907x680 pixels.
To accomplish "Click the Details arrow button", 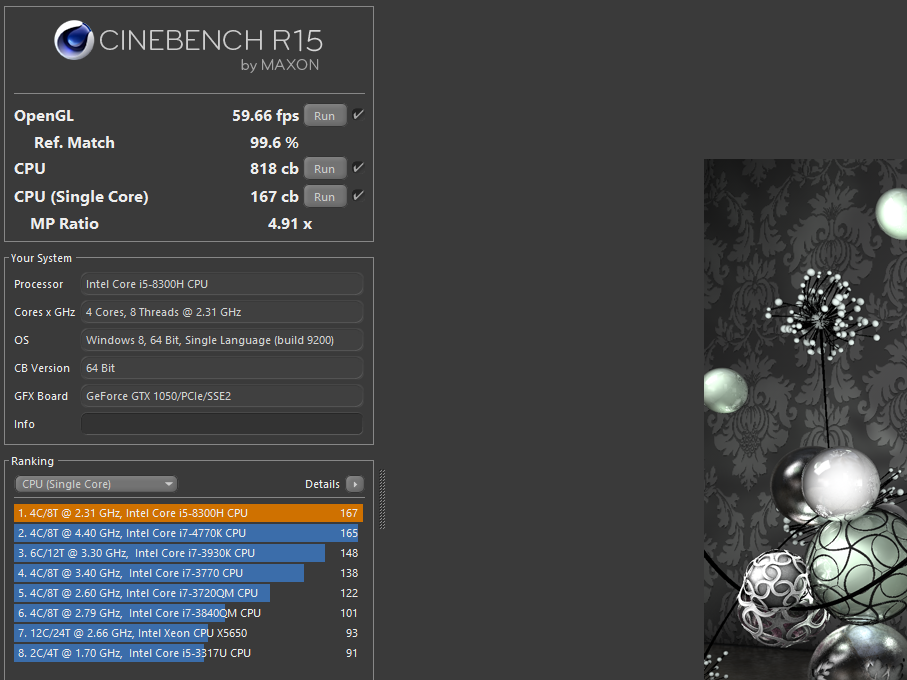I will pyautogui.click(x=355, y=484).
